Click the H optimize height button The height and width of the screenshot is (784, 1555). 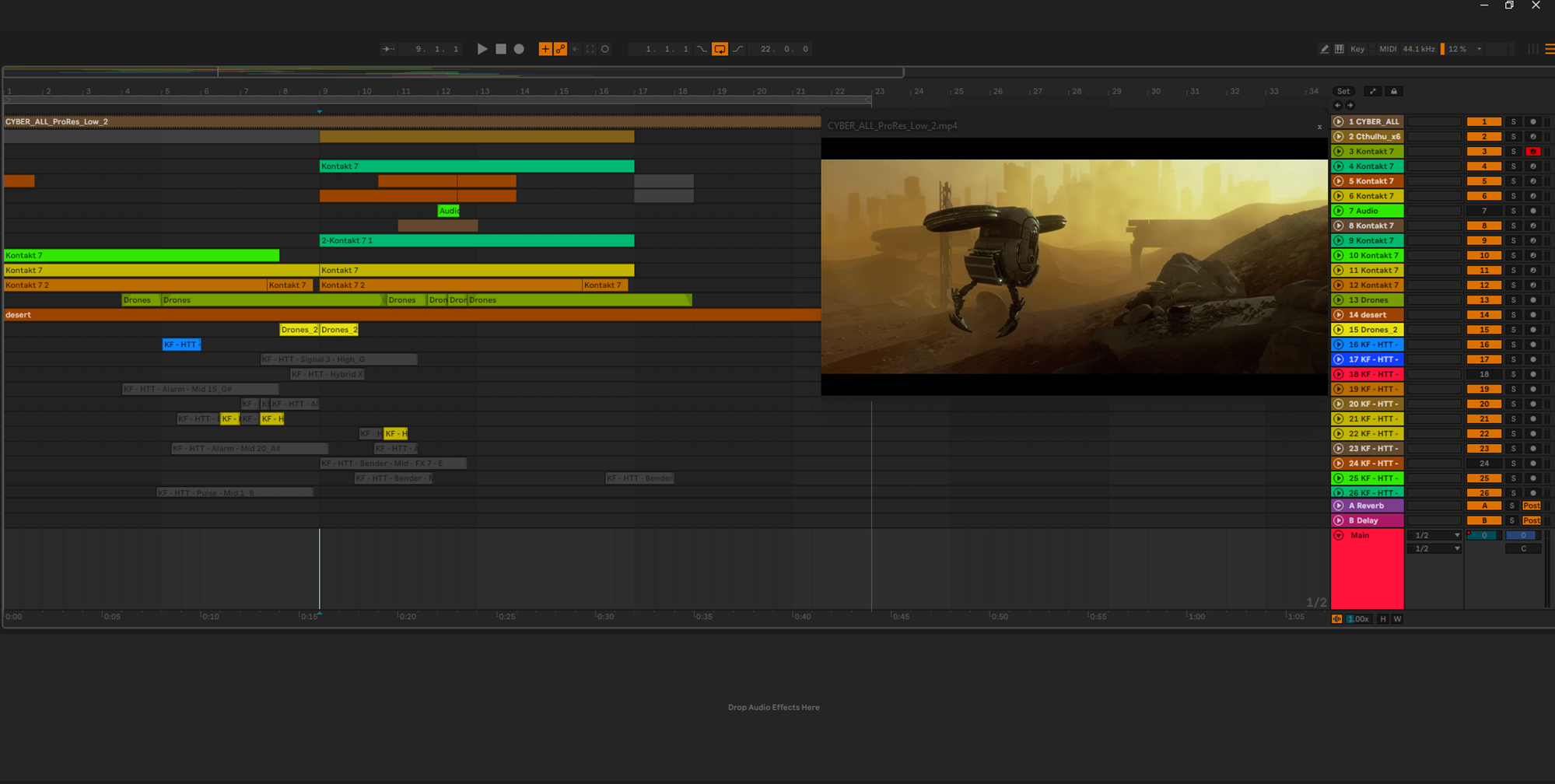coord(1383,619)
